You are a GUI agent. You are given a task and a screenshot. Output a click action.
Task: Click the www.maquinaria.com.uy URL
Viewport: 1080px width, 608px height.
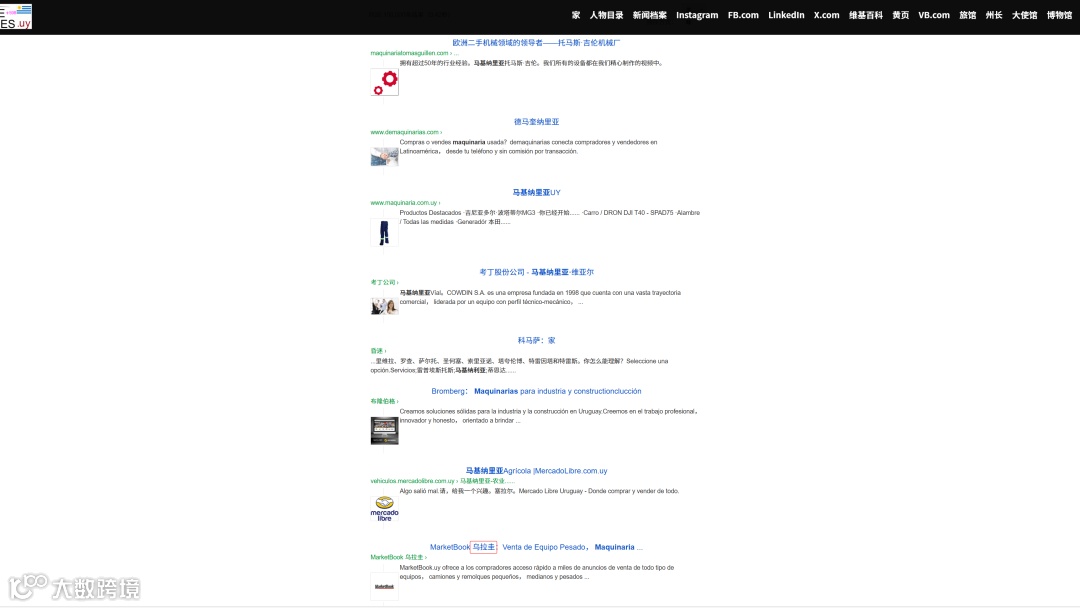[x=404, y=203]
